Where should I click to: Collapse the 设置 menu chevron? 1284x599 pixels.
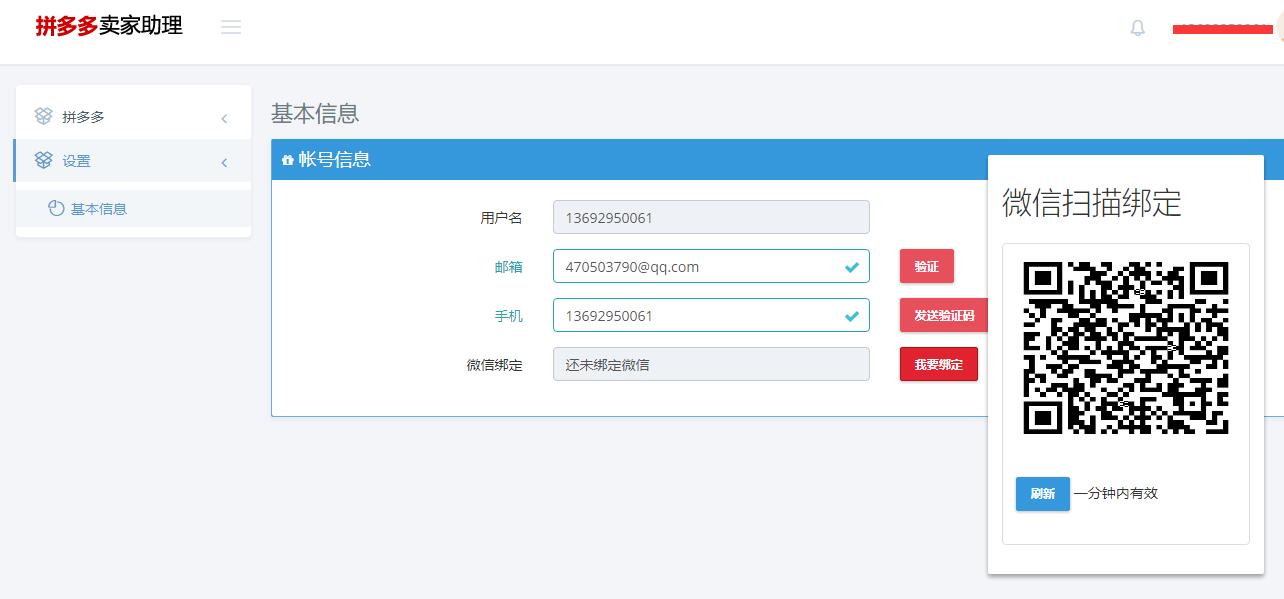click(x=224, y=162)
